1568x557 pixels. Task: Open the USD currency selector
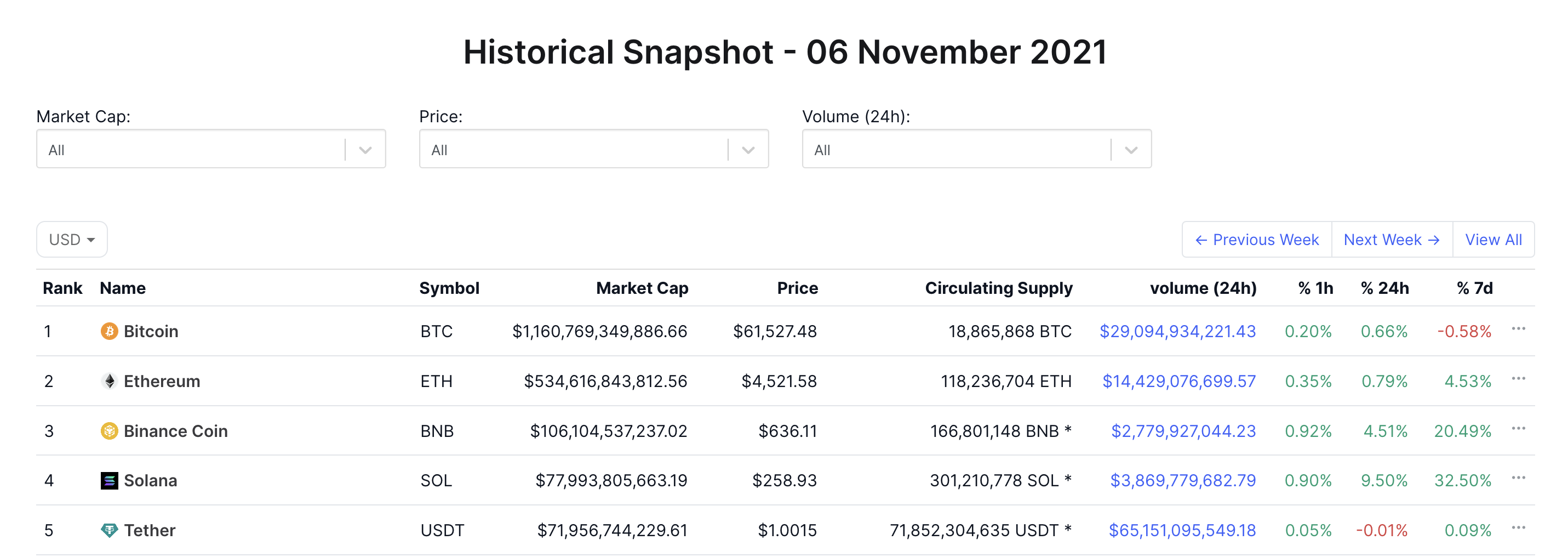(x=72, y=240)
